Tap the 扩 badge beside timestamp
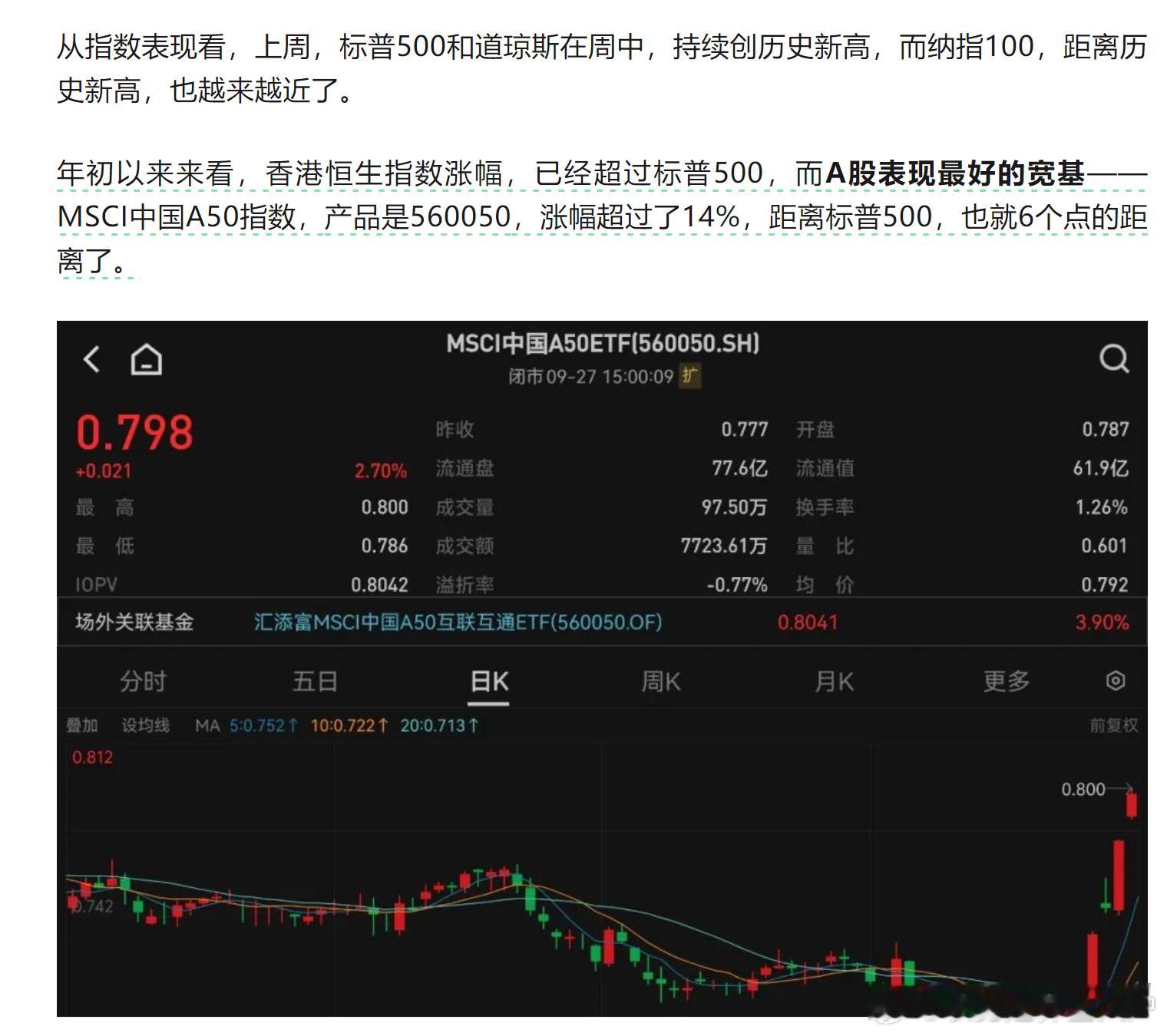1167x1036 pixels. point(689,376)
